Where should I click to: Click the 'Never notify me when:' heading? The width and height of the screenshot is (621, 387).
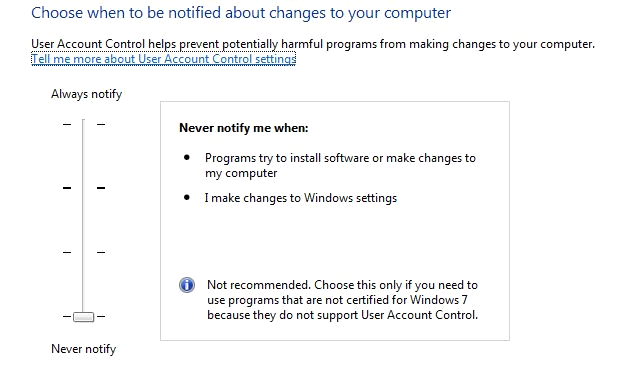244,128
